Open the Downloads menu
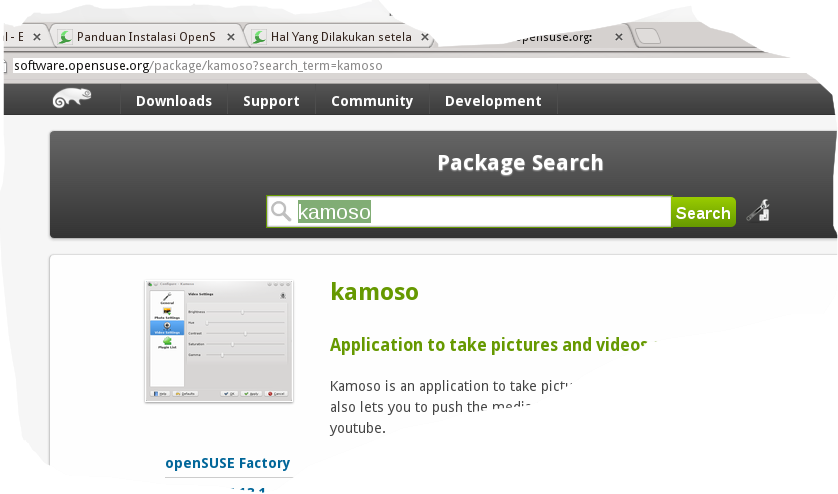The width and height of the screenshot is (838, 494). pos(174,101)
